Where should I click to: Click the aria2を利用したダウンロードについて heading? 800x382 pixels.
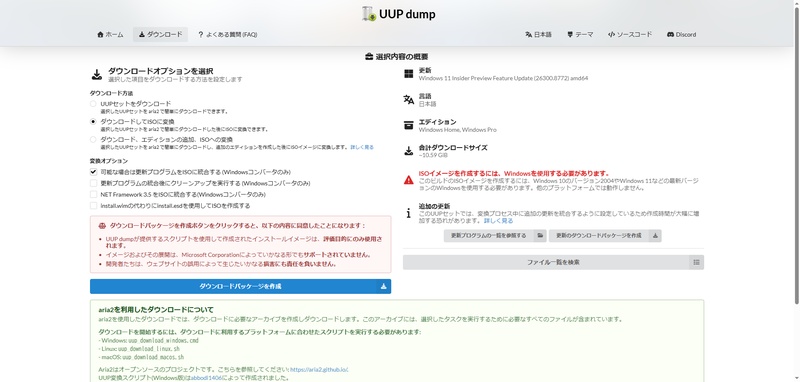[x=156, y=310]
